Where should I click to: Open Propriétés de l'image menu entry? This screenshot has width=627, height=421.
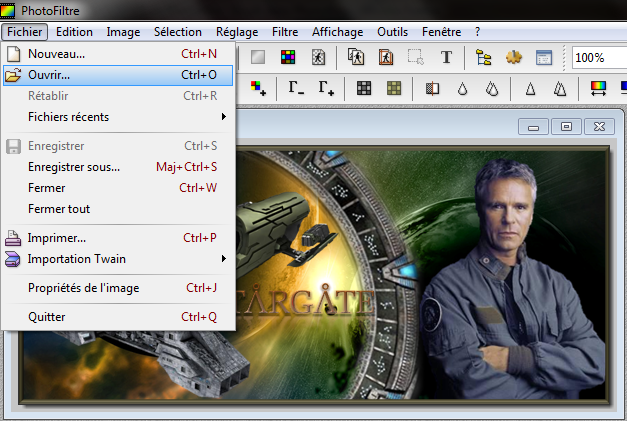[118, 288]
